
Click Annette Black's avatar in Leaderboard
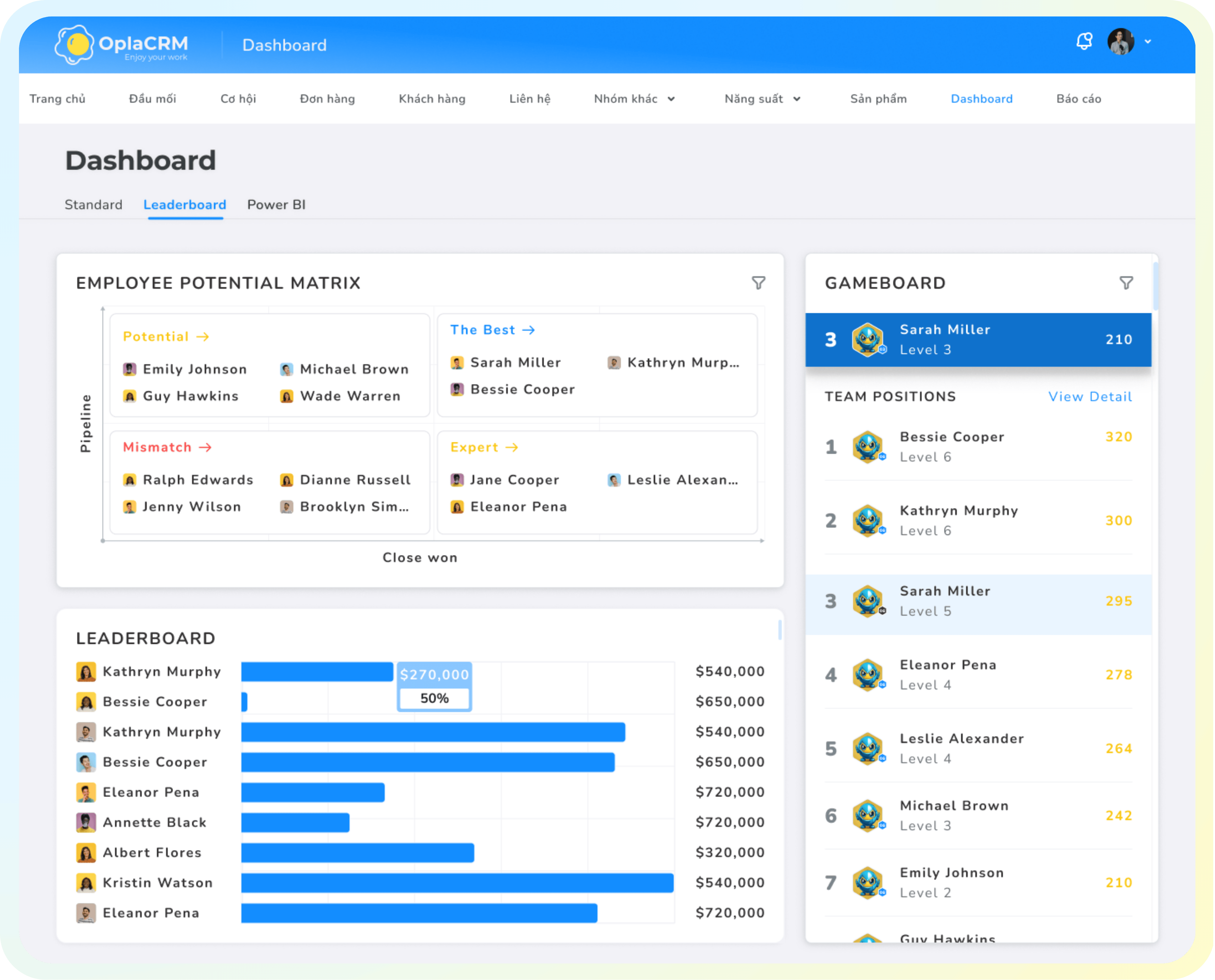pyautogui.click(x=86, y=823)
